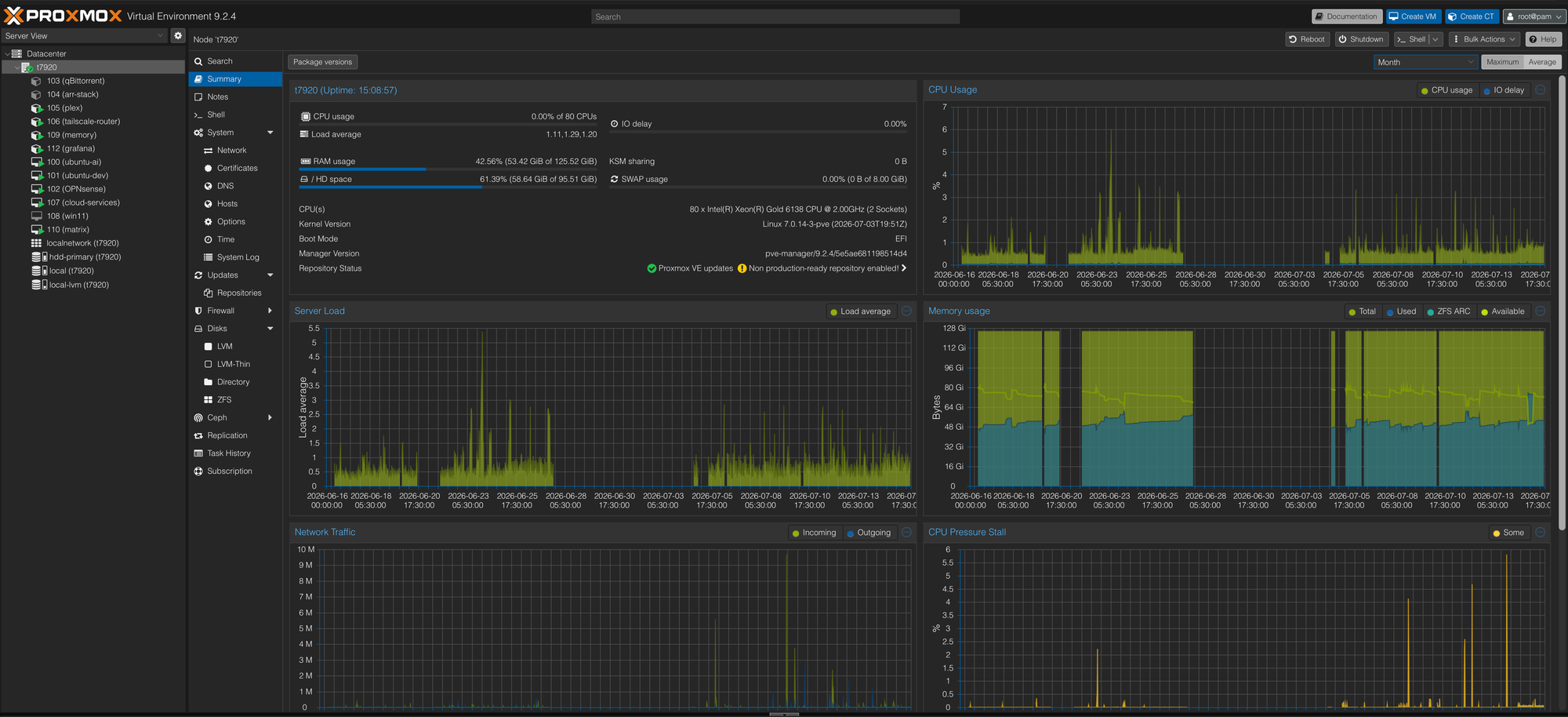The image size is (1568, 717).
Task: Open LVM-Thin page
Action: pyautogui.click(x=235, y=364)
